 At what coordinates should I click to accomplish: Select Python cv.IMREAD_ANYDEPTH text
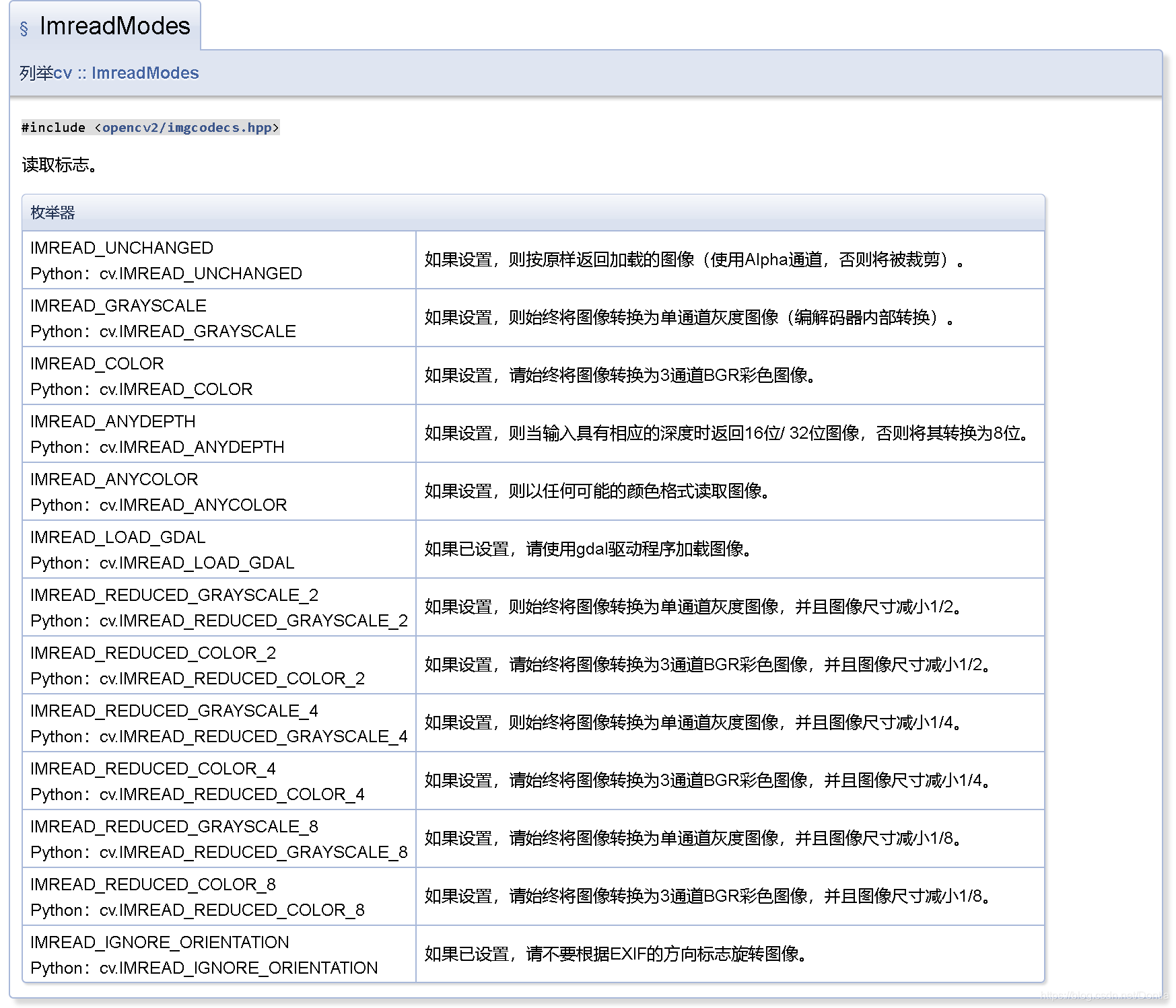158,447
